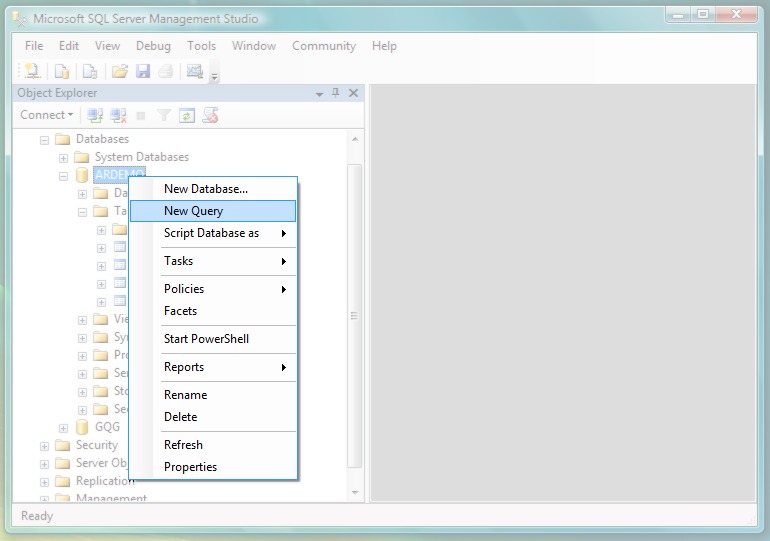Open Object Explorer window position dropdown arrow
770x541 pixels.
click(319, 94)
